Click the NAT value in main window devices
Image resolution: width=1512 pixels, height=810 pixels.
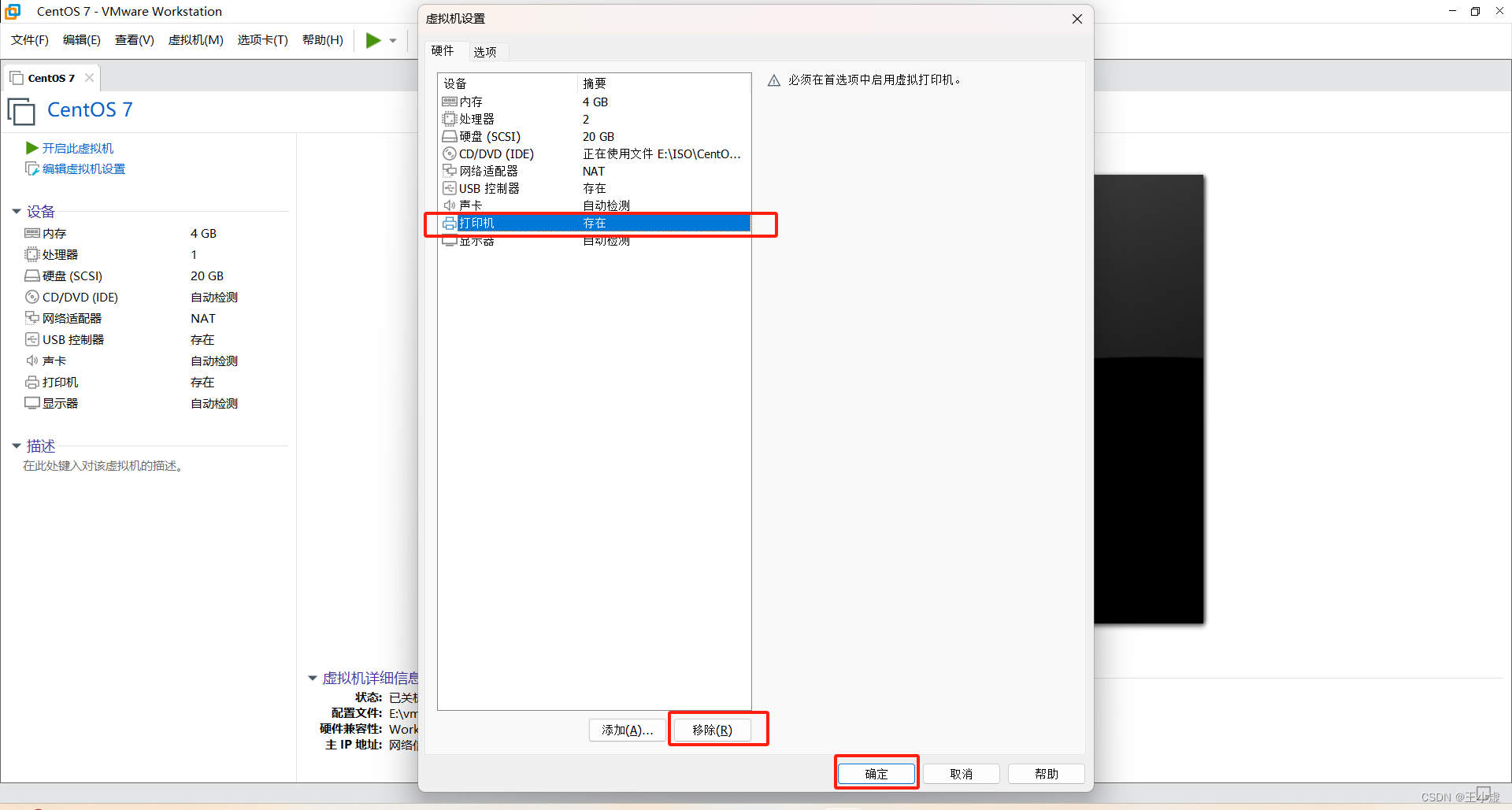[203, 318]
